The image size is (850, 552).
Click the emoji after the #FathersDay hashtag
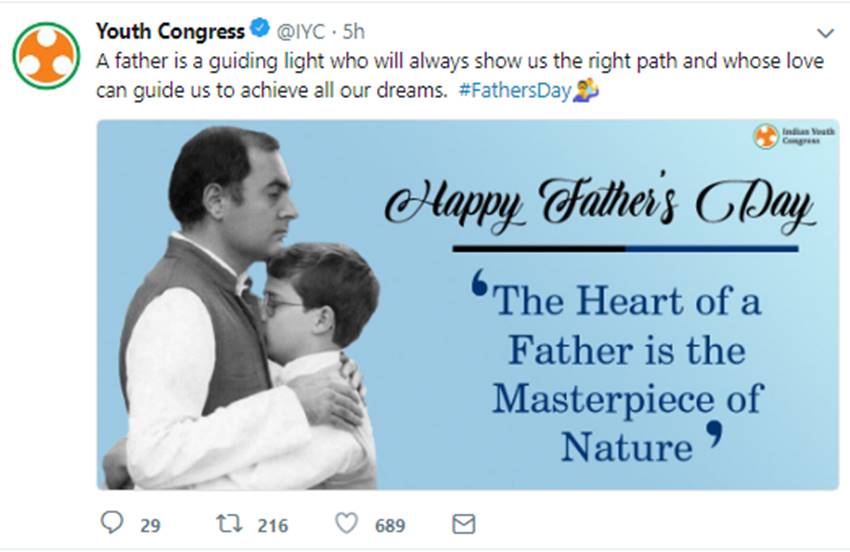click(586, 92)
